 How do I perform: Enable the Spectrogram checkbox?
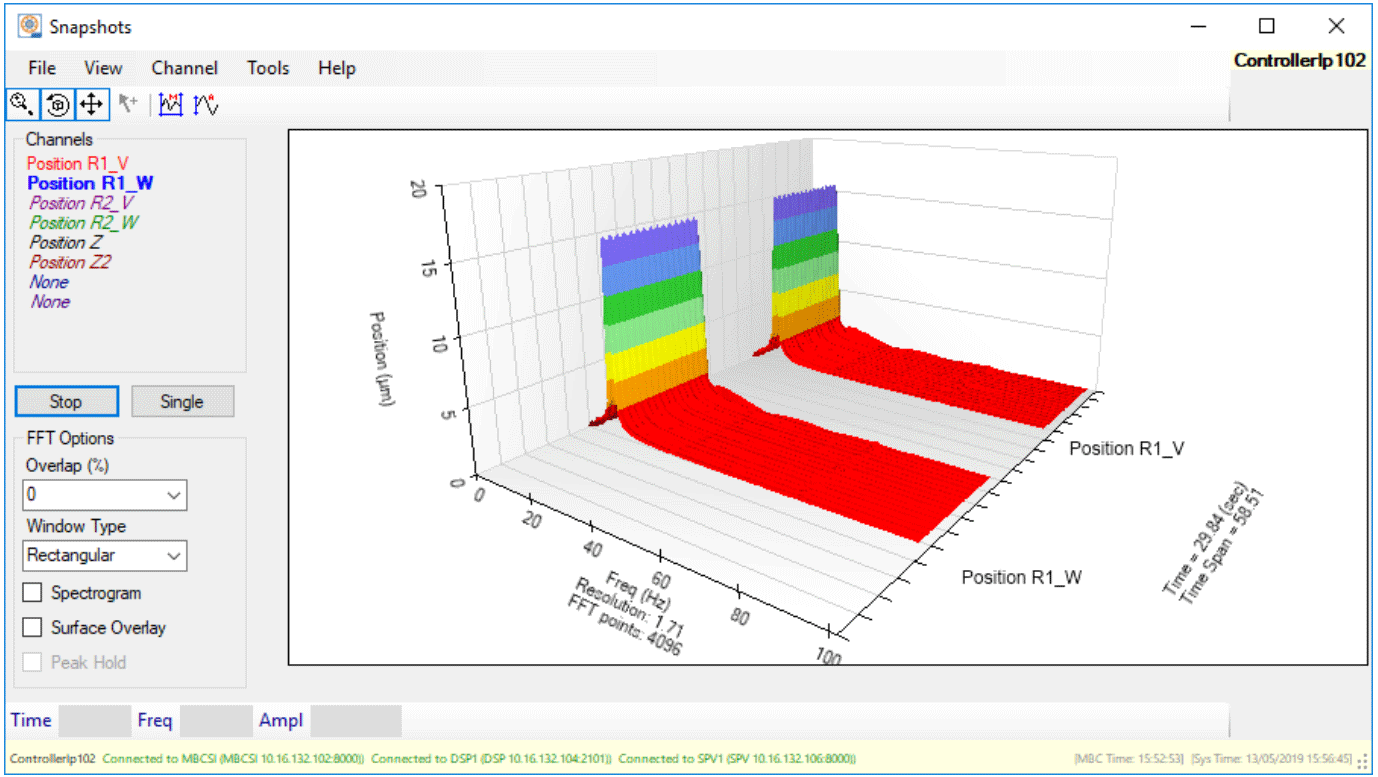(33, 593)
